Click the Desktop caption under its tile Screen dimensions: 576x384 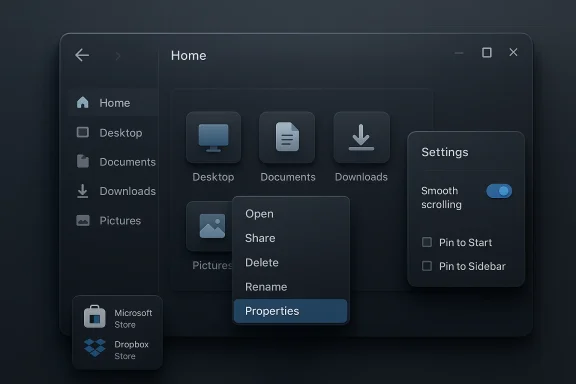tap(213, 177)
